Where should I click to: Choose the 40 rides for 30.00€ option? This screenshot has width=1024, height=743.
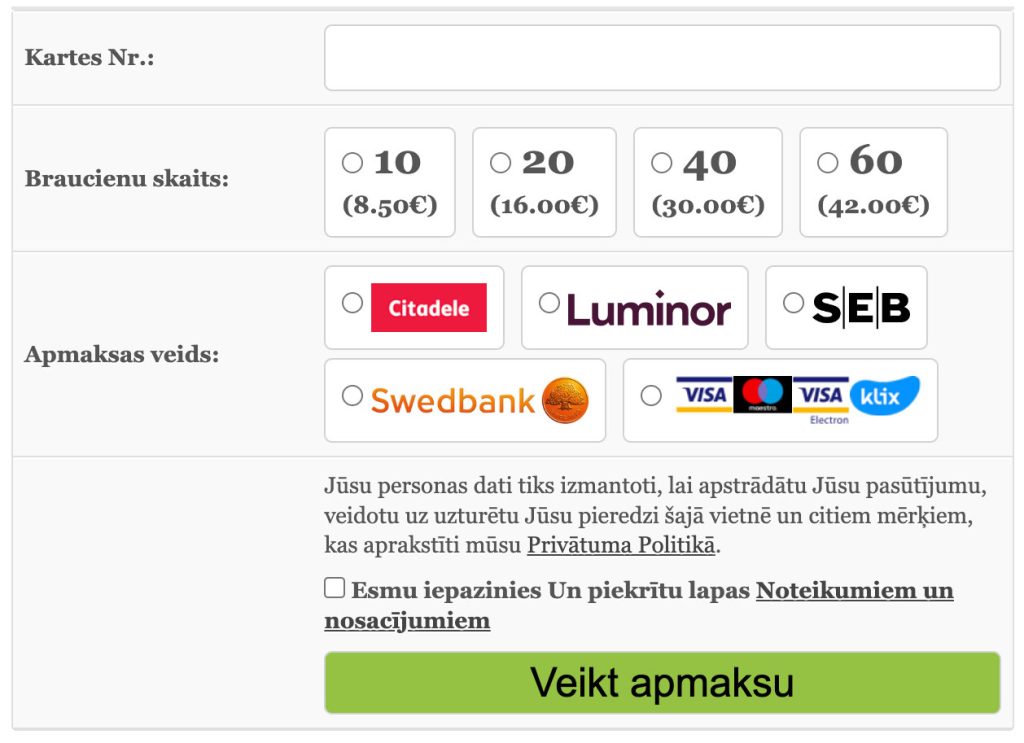point(661,162)
